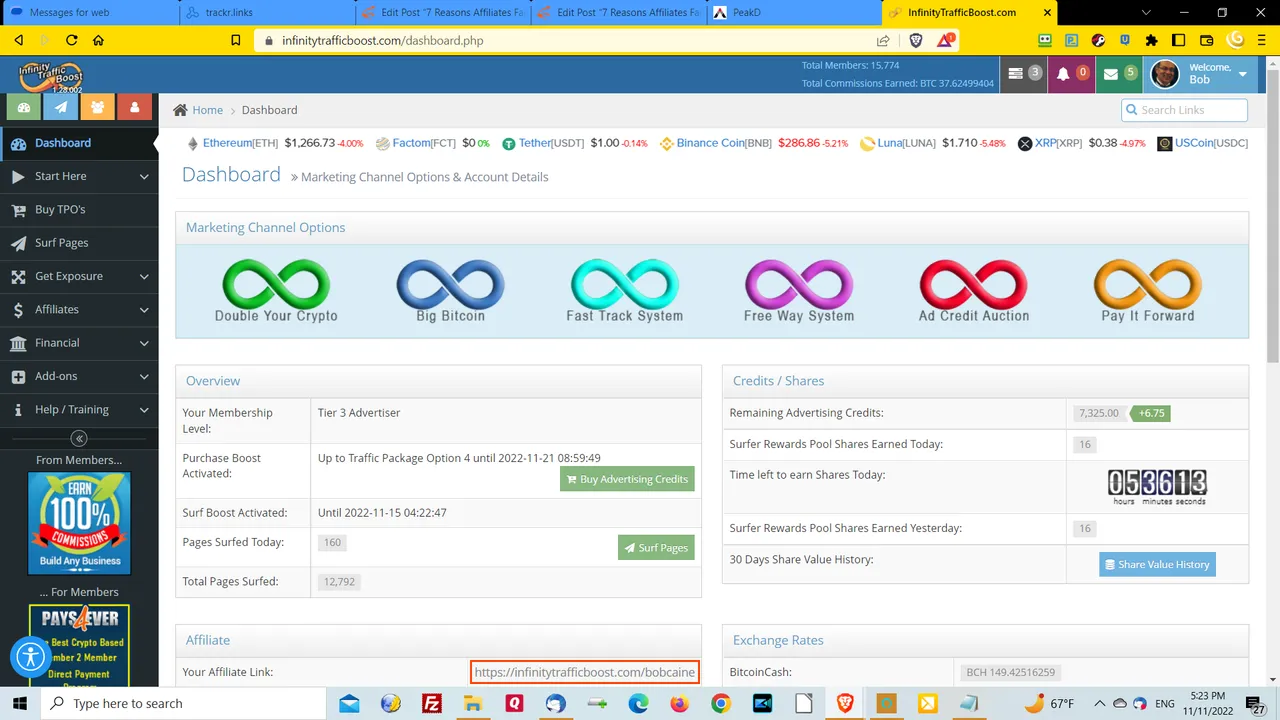1280x720 pixels.
Task: Click the browser address bar URL
Action: point(383,40)
